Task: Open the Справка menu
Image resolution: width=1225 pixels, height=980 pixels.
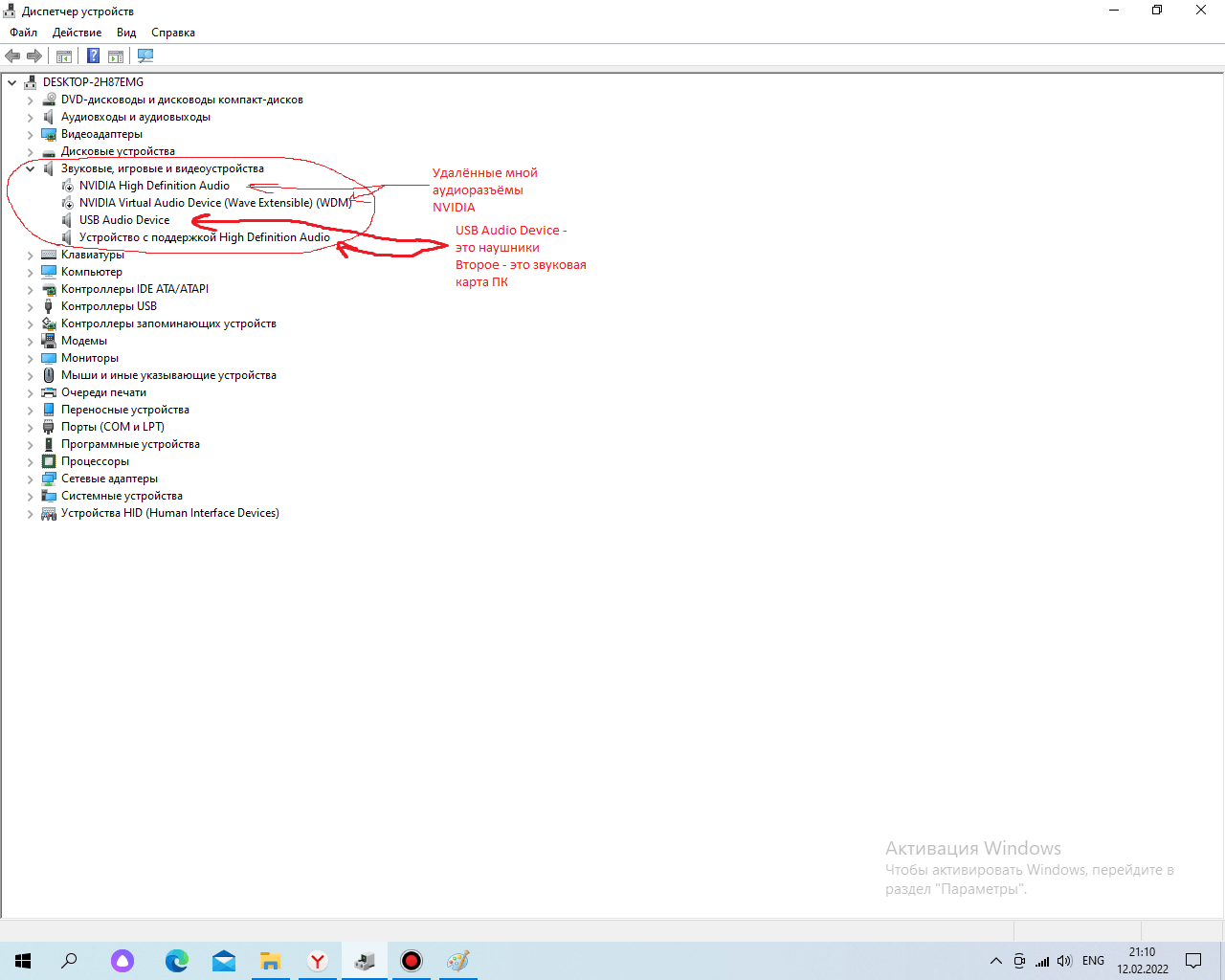Action: point(173,33)
